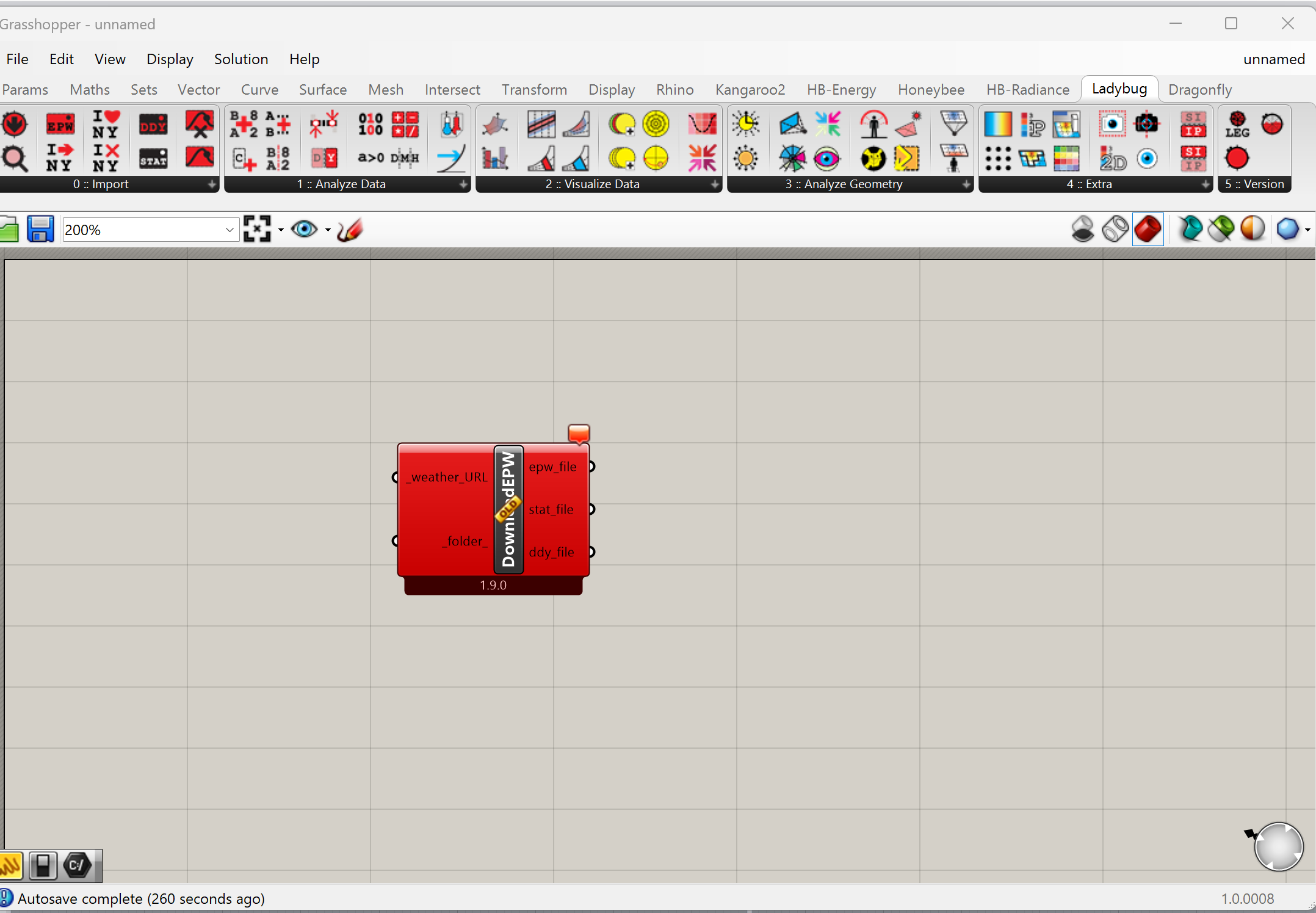Image resolution: width=1316 pixels, height=913 pixels.
Task: Click the canvas compass navigation widget
Action: tap(1278, 846)
